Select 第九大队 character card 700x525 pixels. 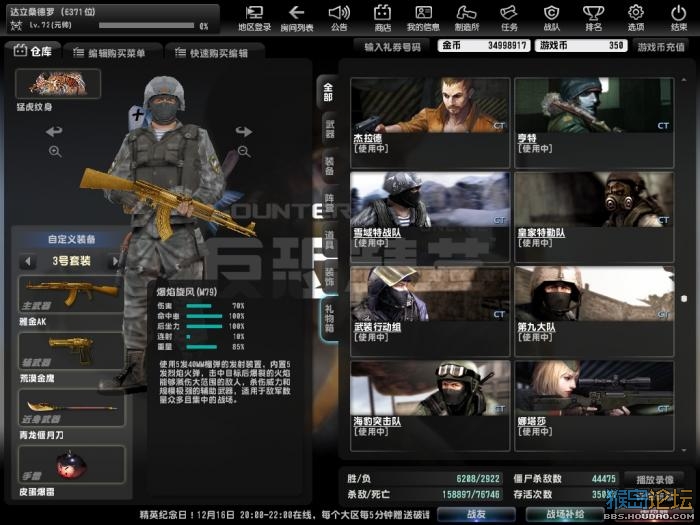[594, 311]
